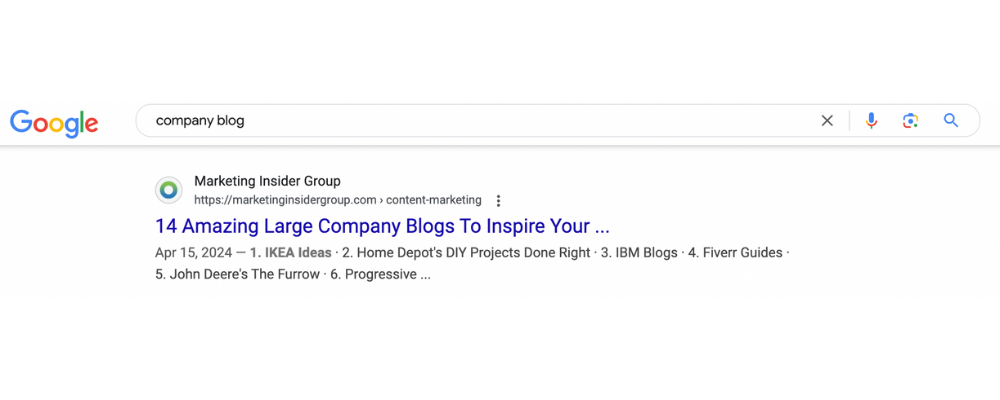Click the Marketing Insider Group favicon
The image size is (1000, 400).
169,190
